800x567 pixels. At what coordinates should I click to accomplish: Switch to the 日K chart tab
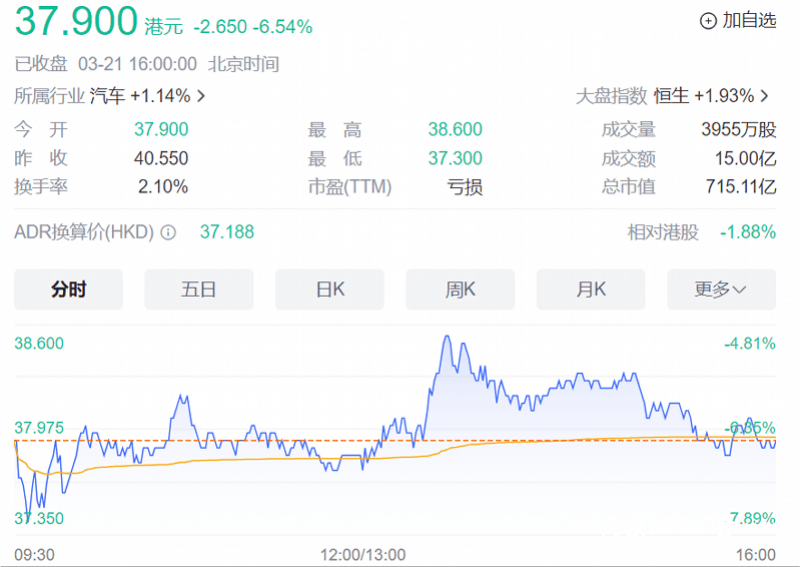coord(330,289)
